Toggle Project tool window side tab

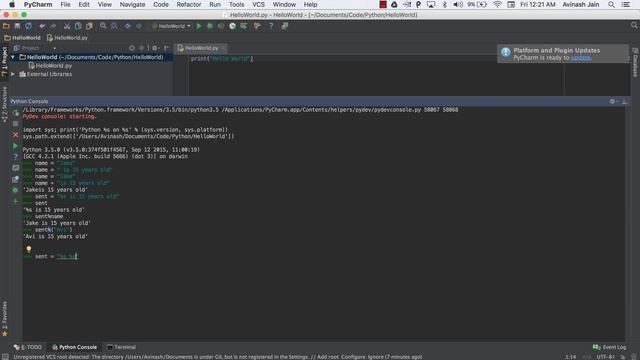4,61
